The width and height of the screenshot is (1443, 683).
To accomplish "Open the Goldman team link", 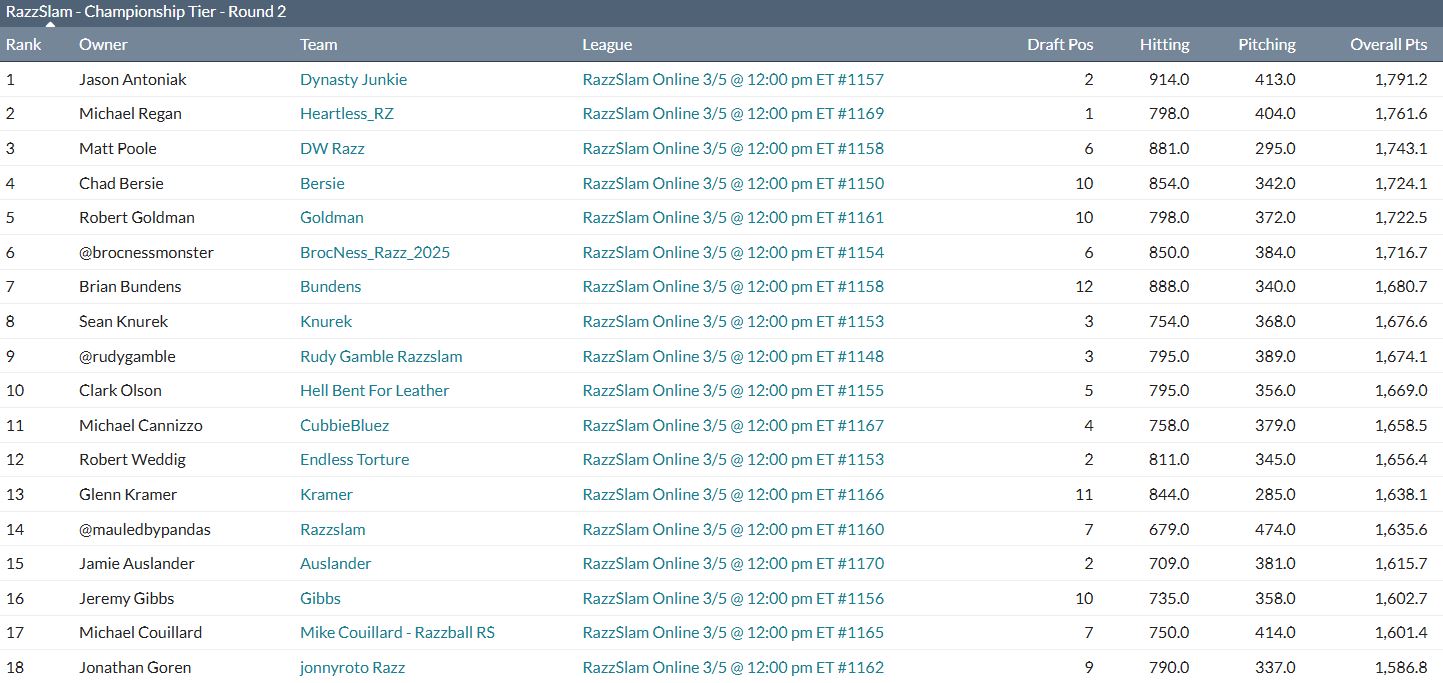I will [332, 217].
